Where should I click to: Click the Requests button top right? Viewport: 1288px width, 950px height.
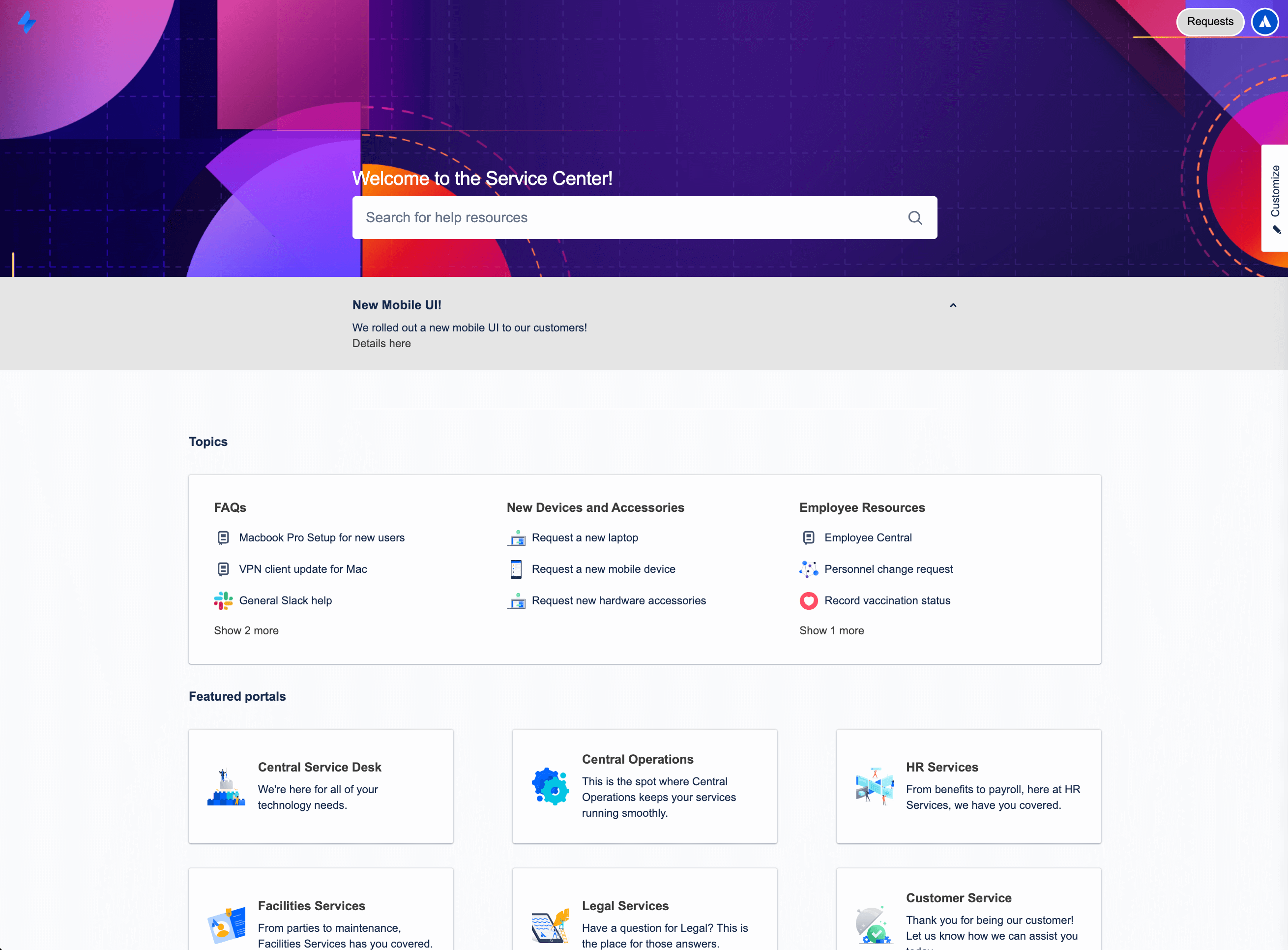(1209, 20)
